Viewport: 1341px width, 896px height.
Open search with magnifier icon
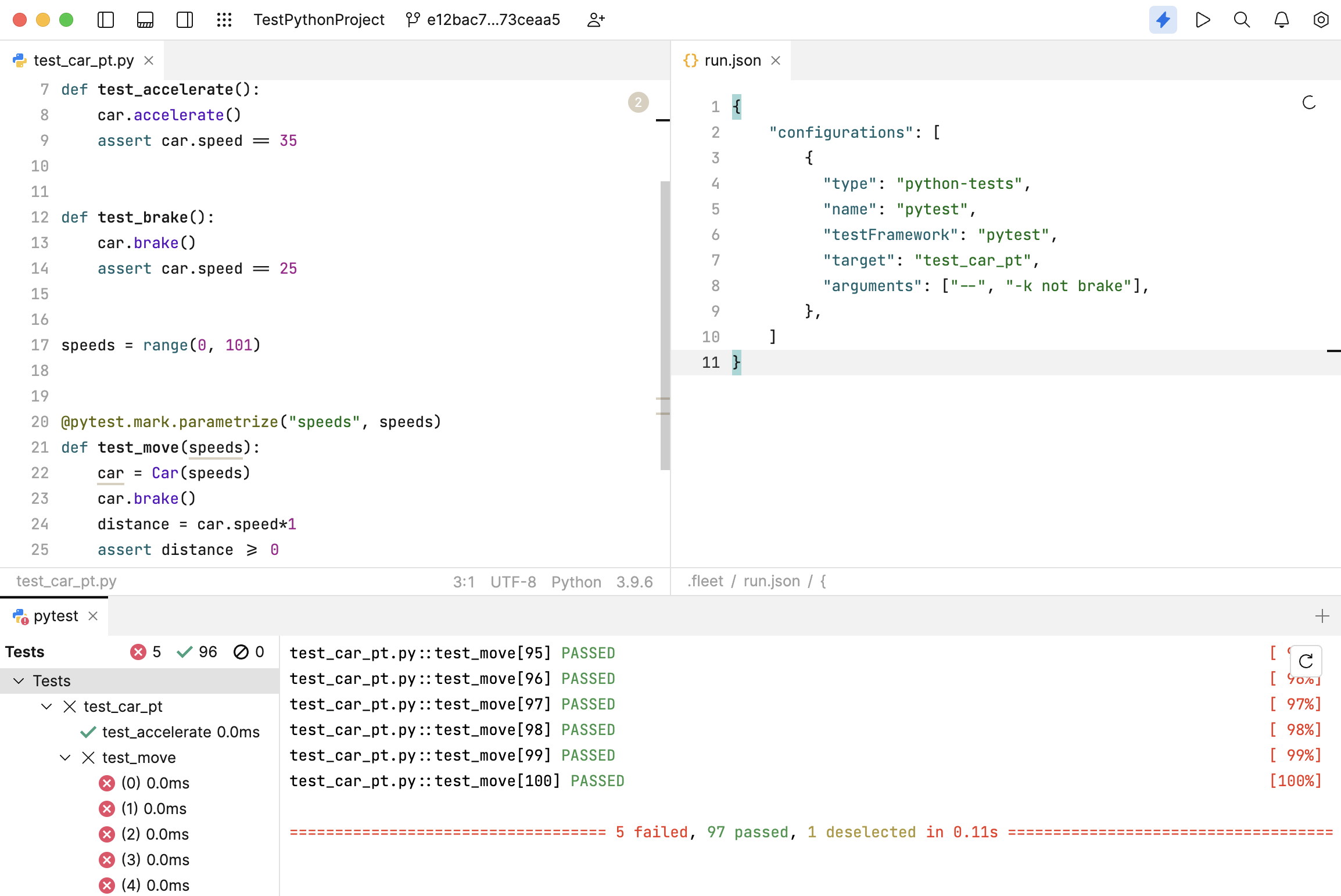pos(1242,20)
